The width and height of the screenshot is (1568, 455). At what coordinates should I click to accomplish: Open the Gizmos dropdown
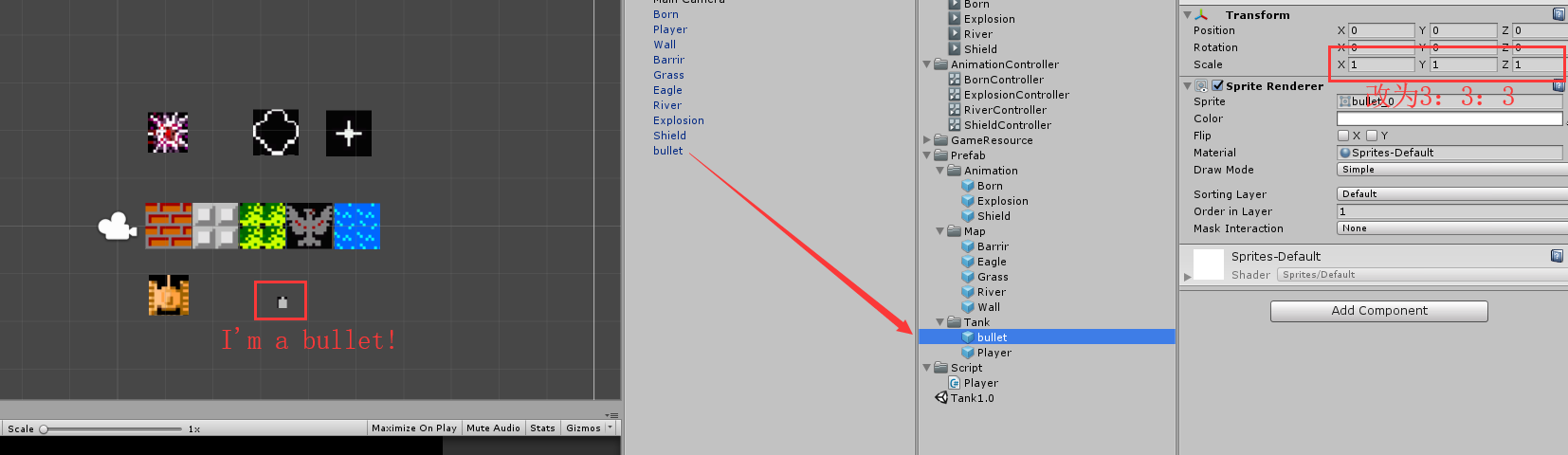(589, 428)
